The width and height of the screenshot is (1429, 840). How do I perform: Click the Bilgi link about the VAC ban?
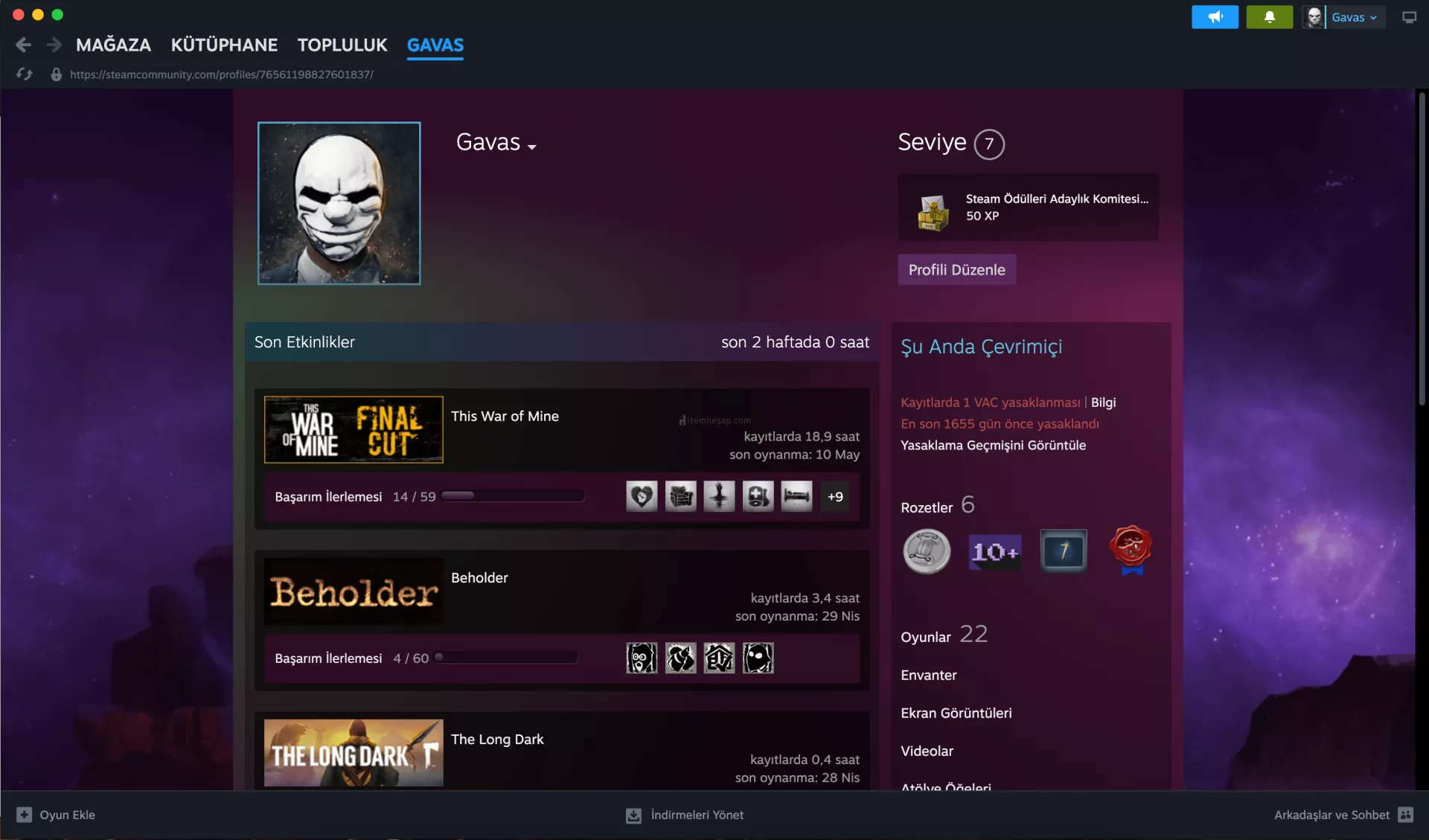tap(1103, 403)
